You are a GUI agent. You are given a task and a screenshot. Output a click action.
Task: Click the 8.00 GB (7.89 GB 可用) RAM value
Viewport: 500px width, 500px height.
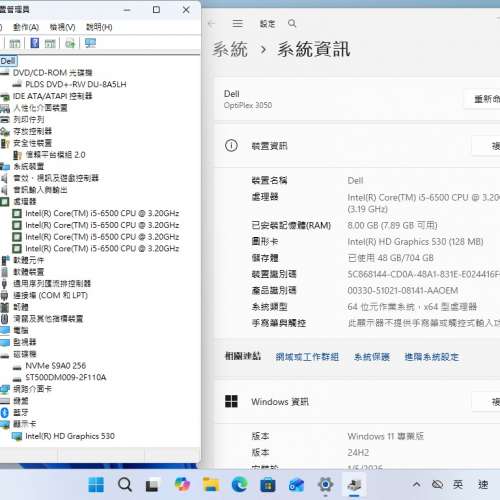392,225
